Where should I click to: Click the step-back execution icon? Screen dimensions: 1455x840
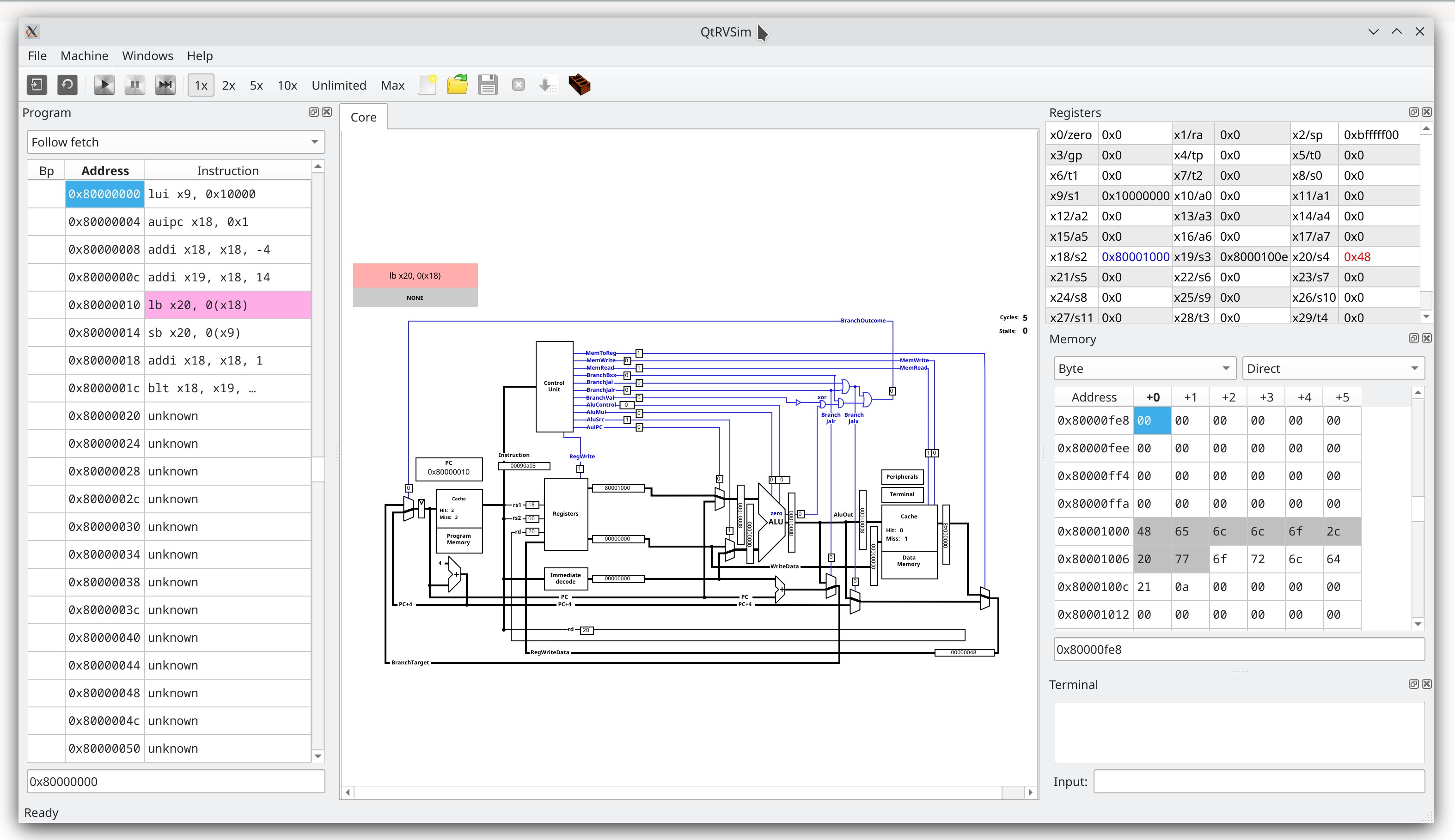pyautogui.click(x=66, y=84)
